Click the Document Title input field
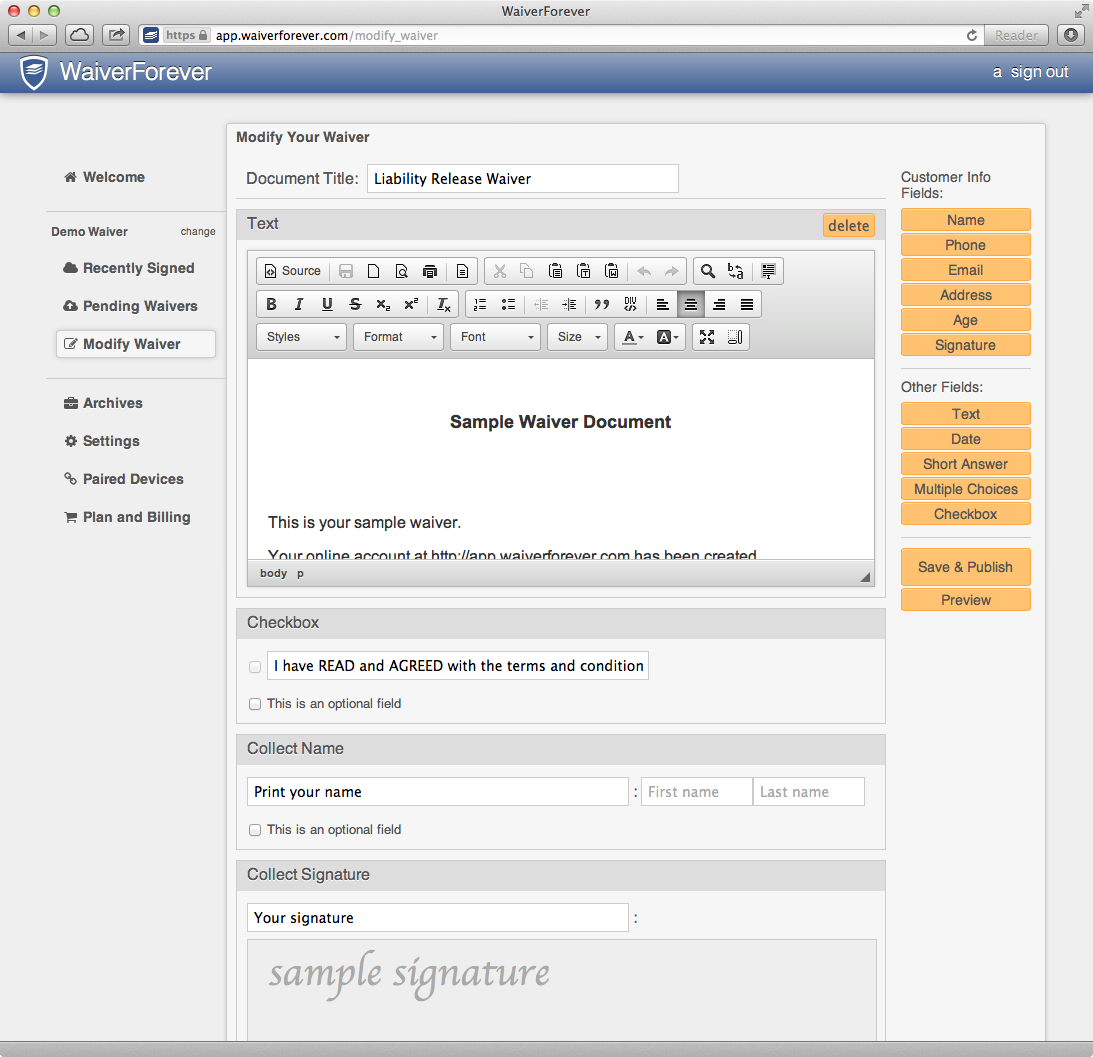 coord(523,178)
